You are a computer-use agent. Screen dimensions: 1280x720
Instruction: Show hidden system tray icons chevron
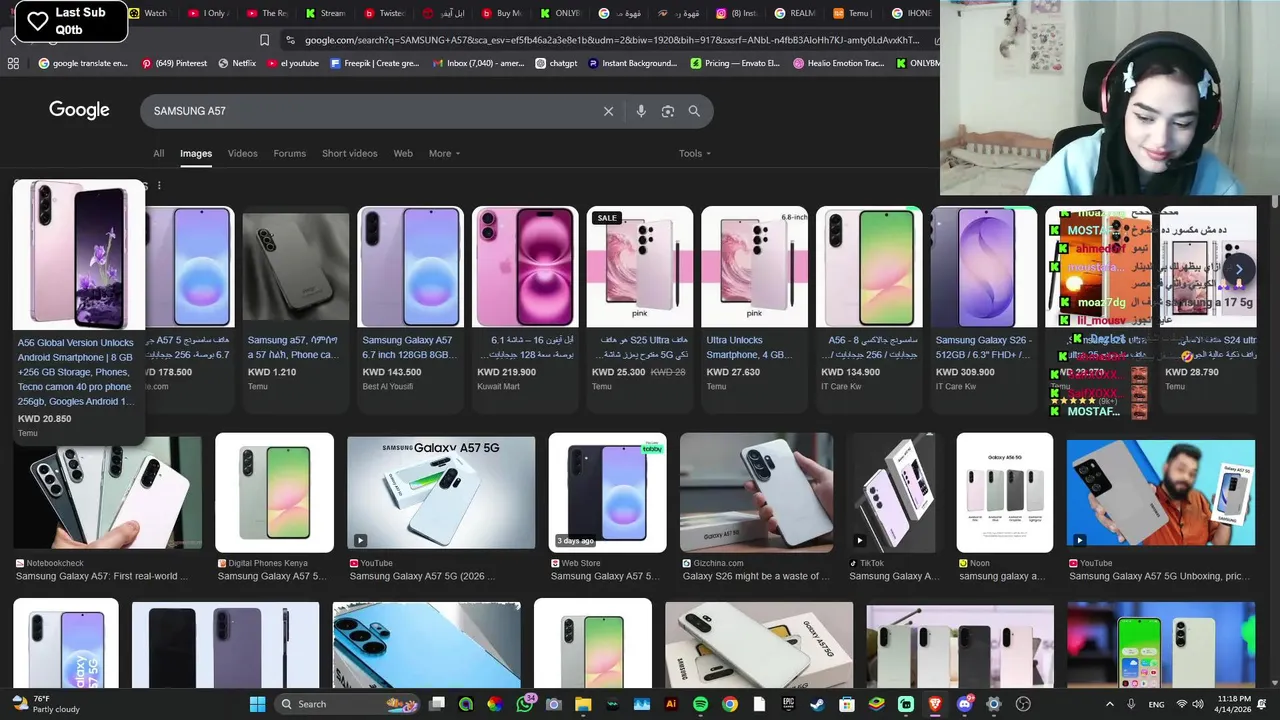click(1109, 704)
